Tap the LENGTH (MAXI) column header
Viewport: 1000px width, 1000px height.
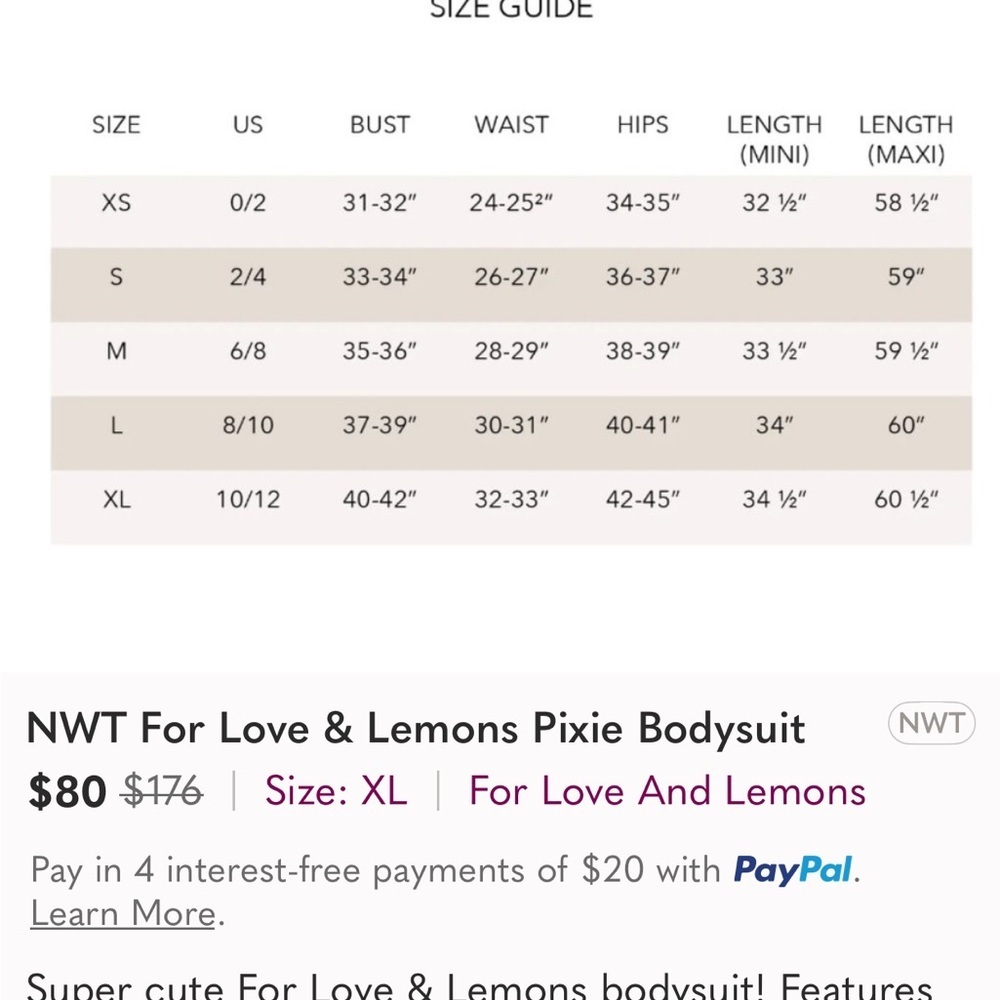click(x=906, y=139)
